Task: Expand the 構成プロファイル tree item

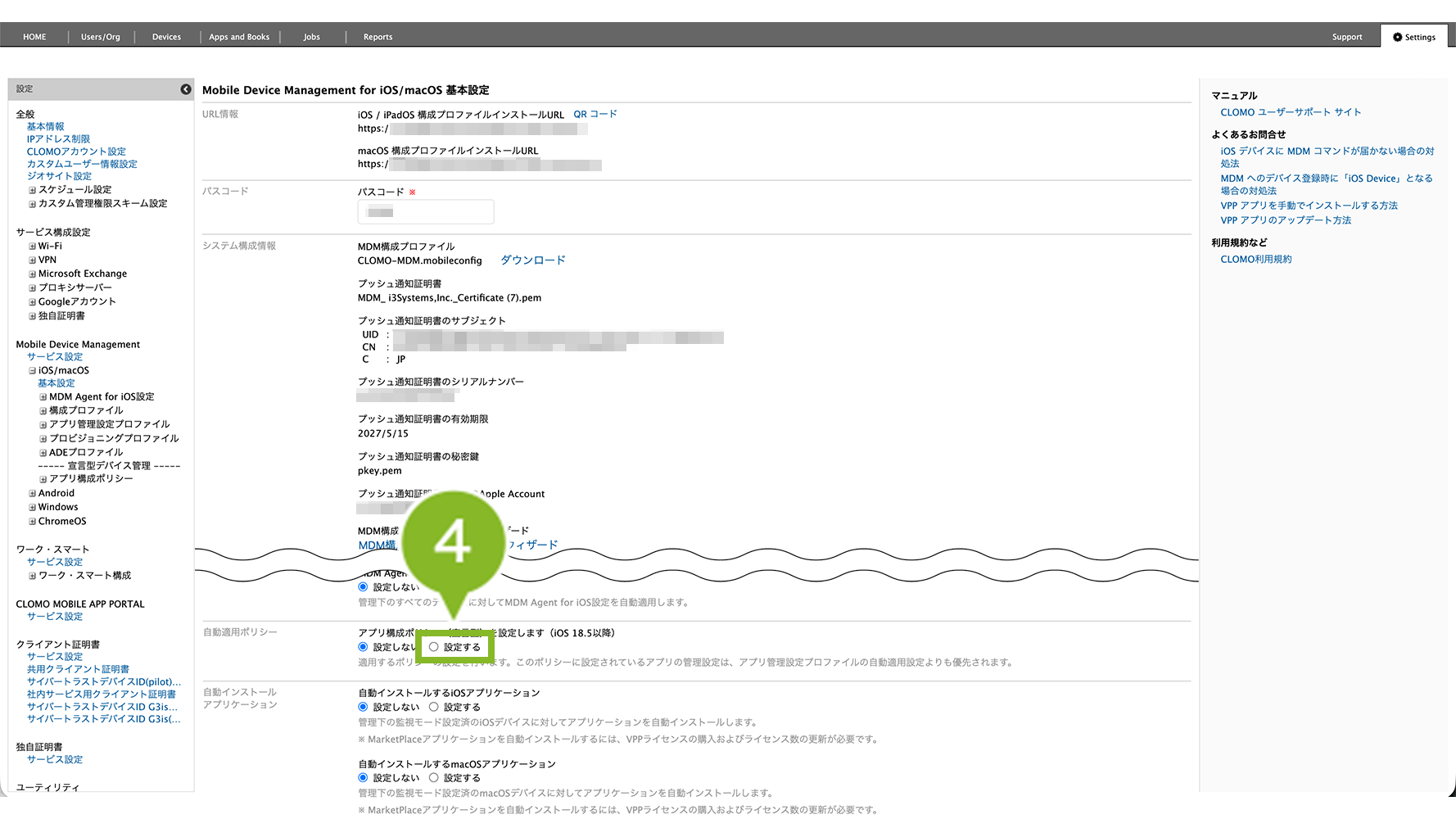Action: (43, 411)
